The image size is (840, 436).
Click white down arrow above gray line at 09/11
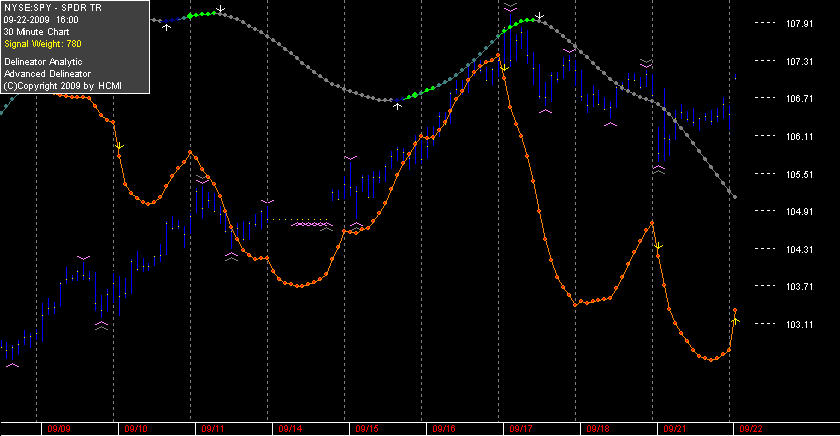220,9
